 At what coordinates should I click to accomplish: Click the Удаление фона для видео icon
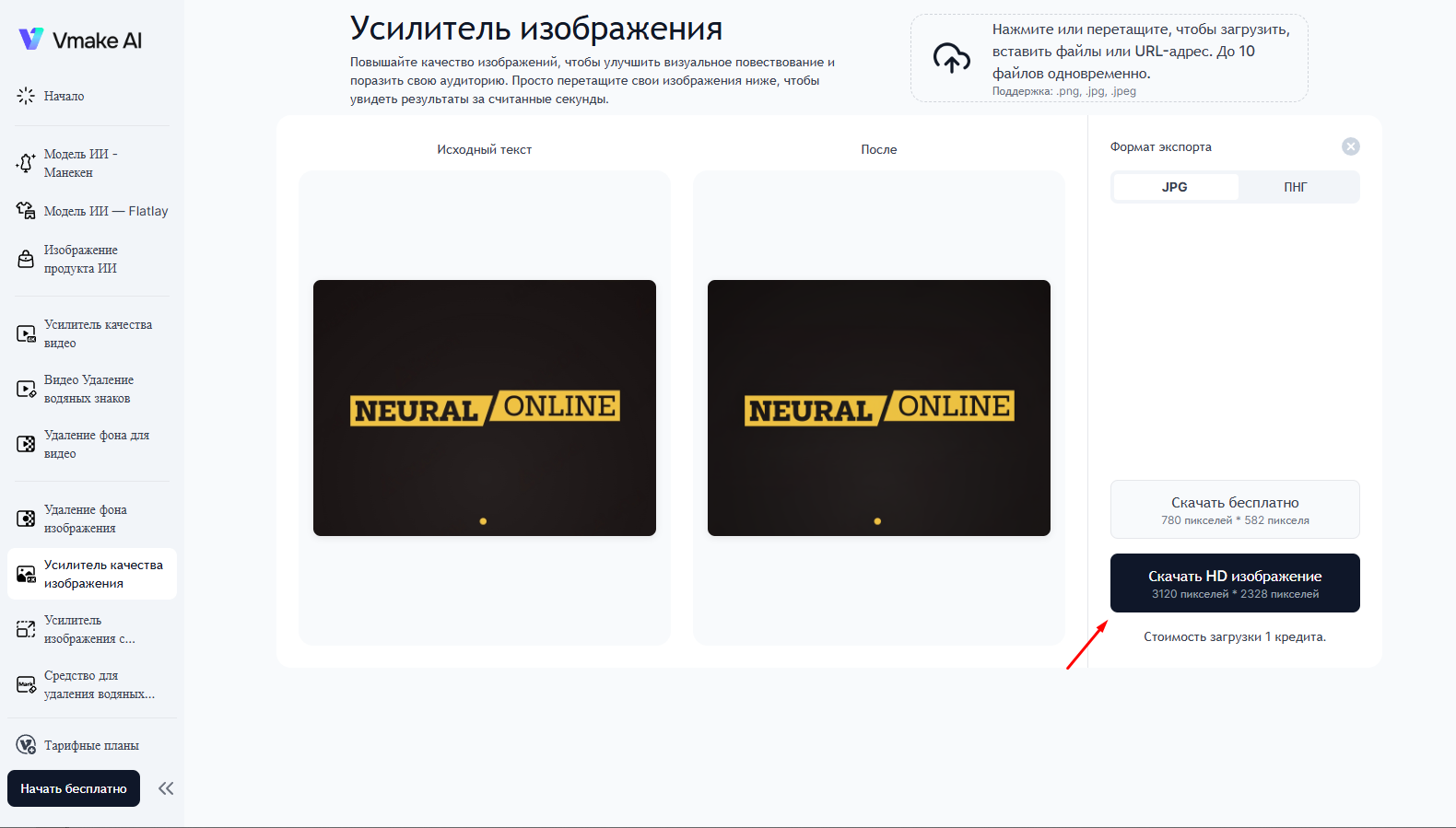point(26,444)
